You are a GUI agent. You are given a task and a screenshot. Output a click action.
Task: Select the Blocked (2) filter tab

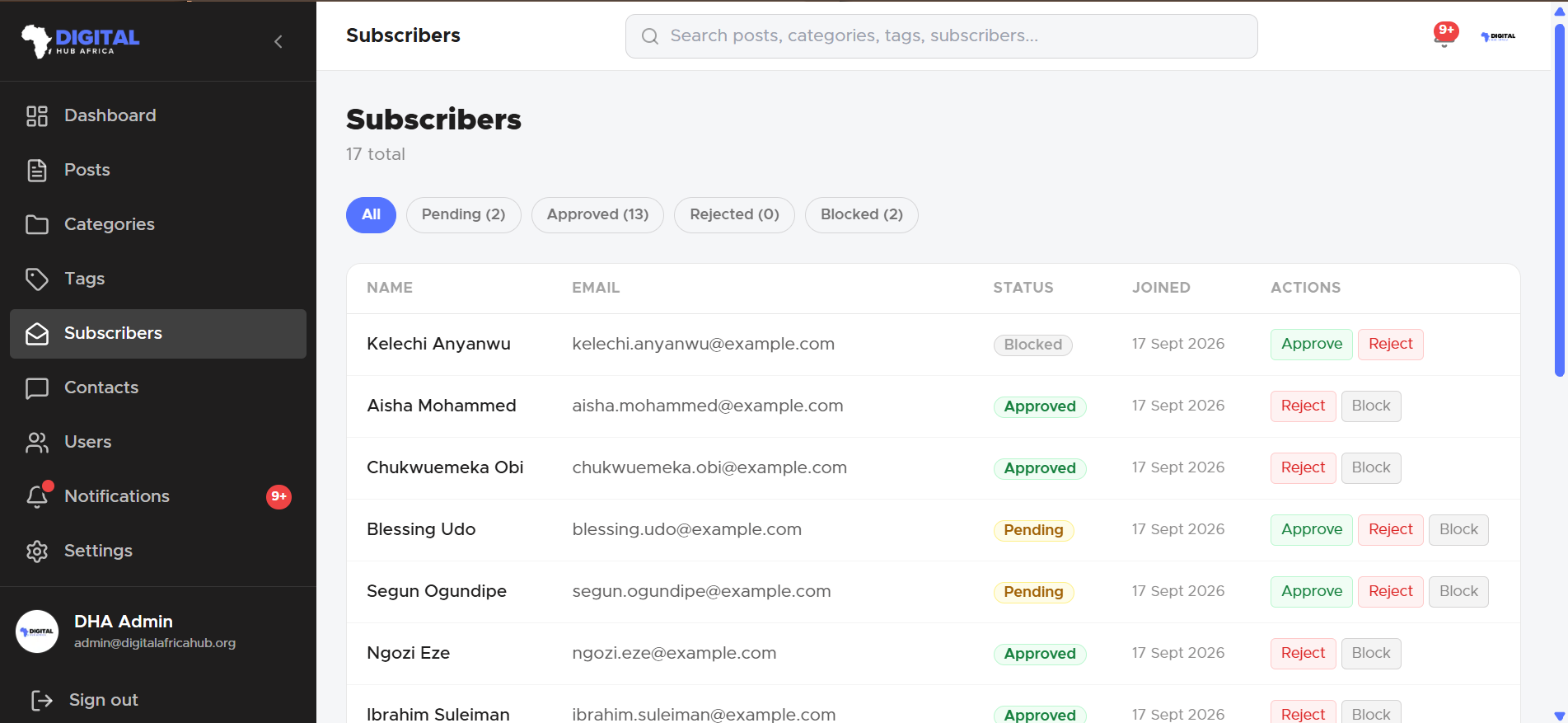[861, 214]
